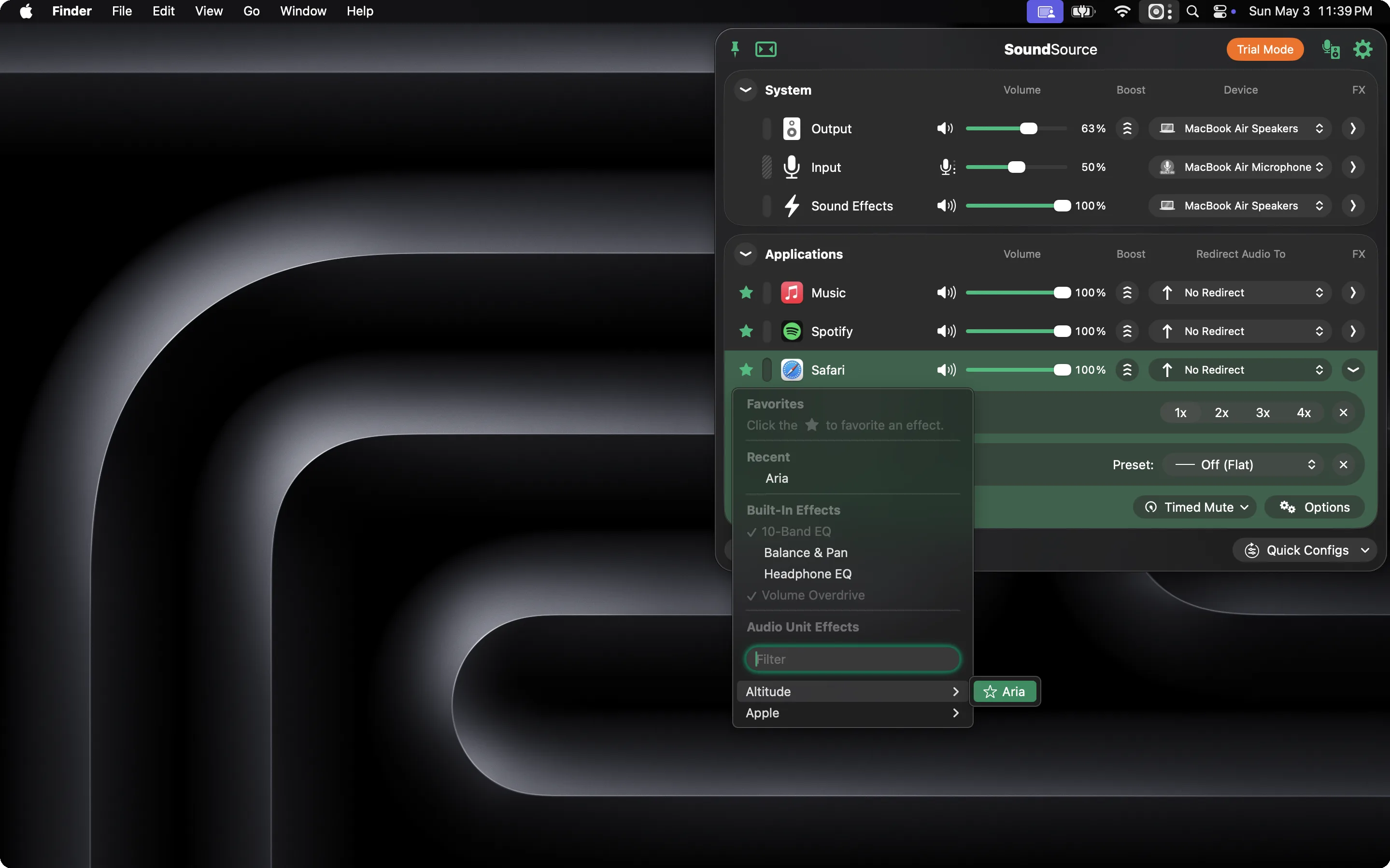Select Aria under Recent effects
The width and height of the screenshot is (1390, 868).
[852, 478]
